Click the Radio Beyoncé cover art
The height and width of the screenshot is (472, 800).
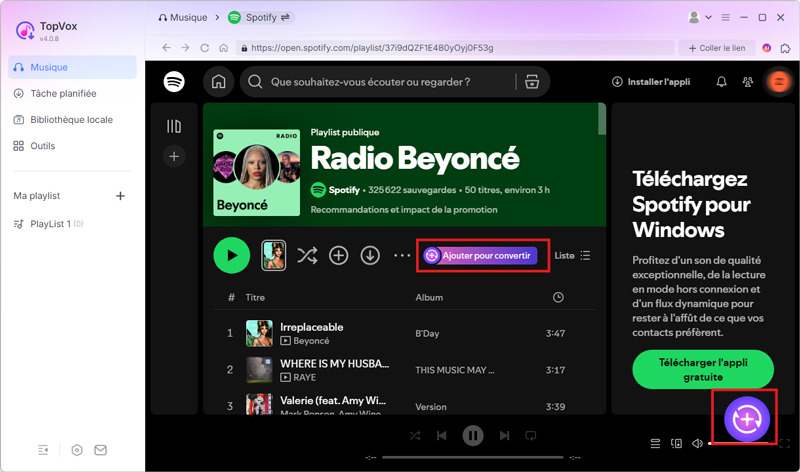tap(257, 172)
